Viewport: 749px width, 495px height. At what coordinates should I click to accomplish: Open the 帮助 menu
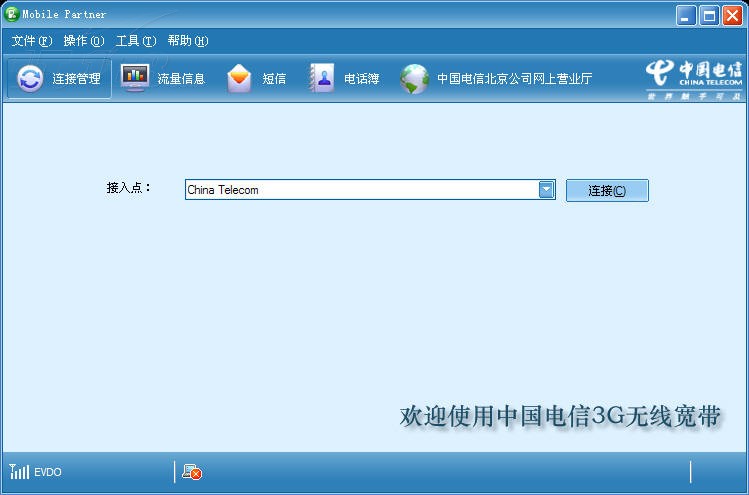pyautogui.click(x=187, y=41)
